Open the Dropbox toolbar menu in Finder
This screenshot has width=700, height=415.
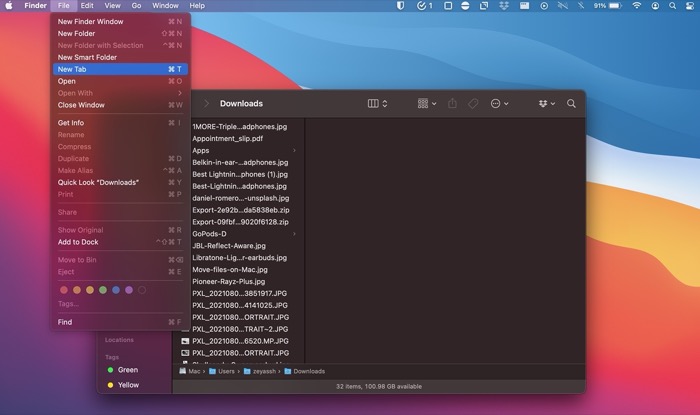[545, 103]
